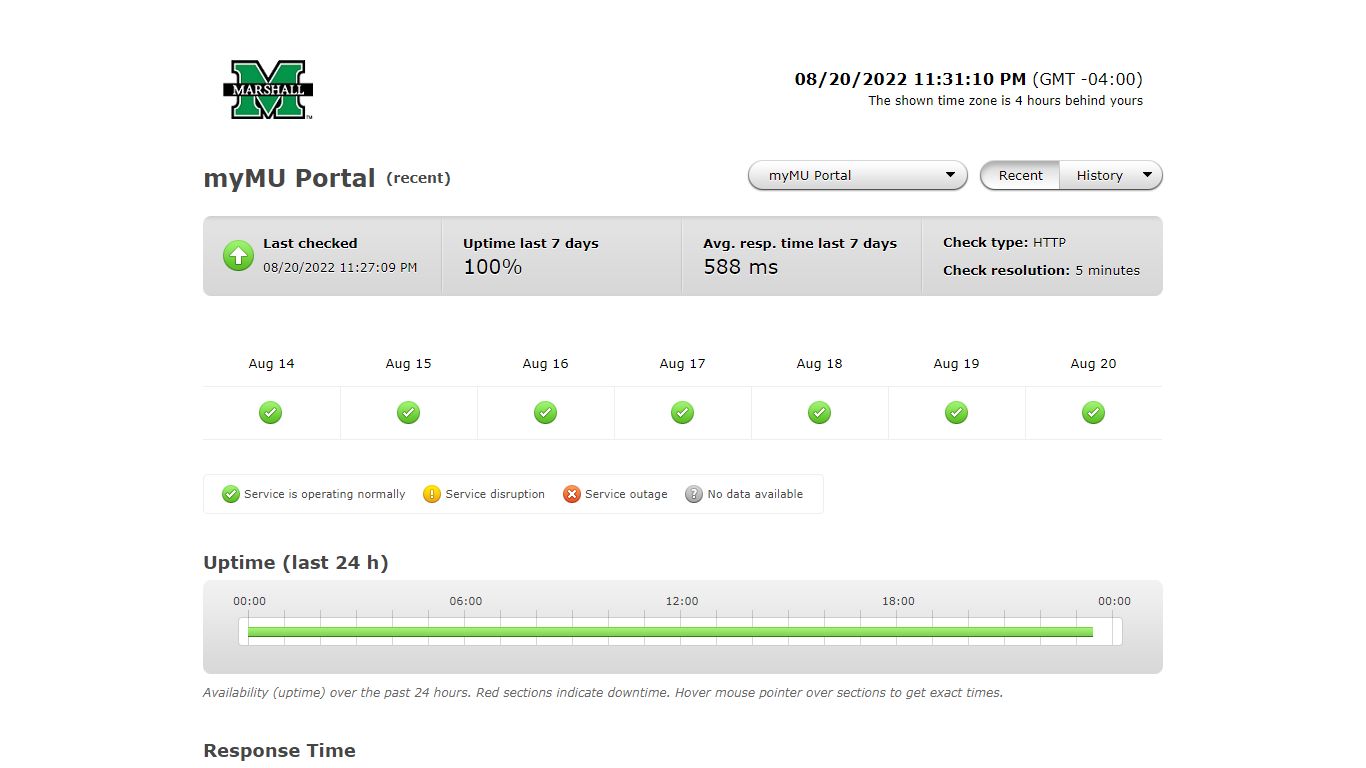Click the 12:00 label on the uptime timeline

pos(682,601)
